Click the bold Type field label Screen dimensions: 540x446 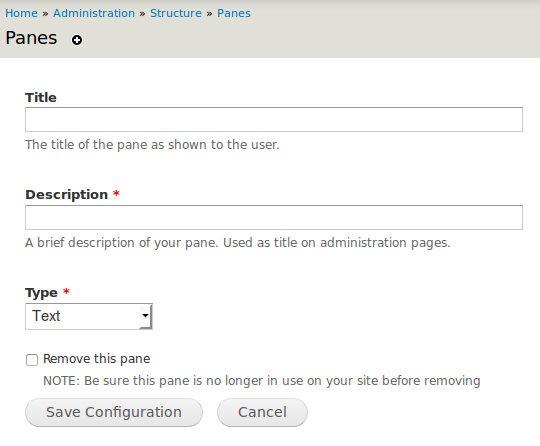click(41, 293)
